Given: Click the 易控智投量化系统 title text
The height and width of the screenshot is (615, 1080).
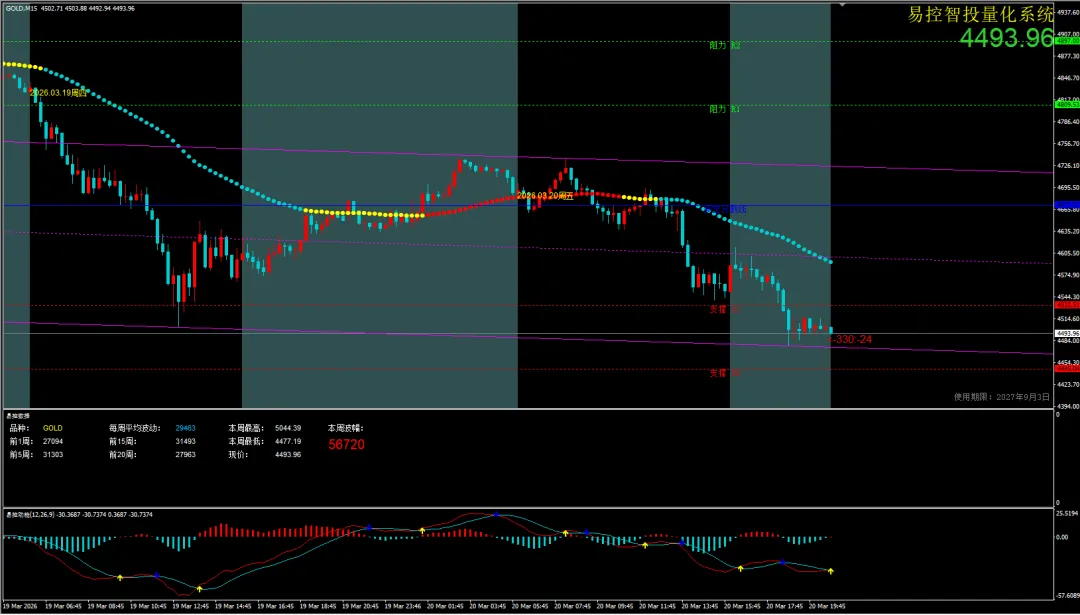Looking at the screenshot, I should 981,14.
